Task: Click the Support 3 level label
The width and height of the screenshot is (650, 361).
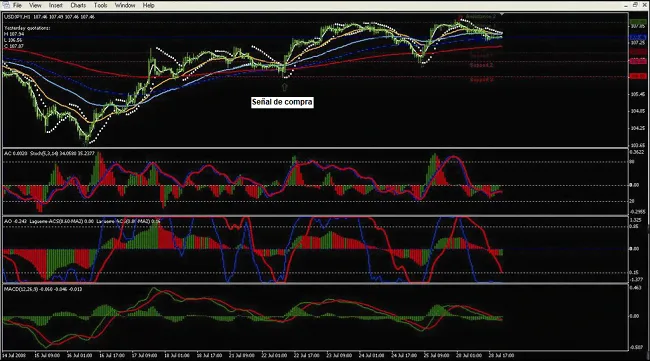Action: pos(481,79)
